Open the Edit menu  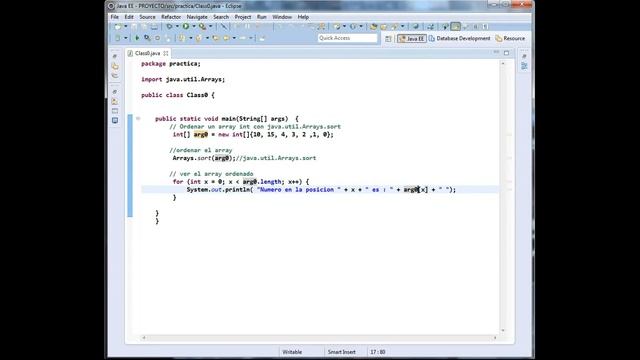click(129, 17)
